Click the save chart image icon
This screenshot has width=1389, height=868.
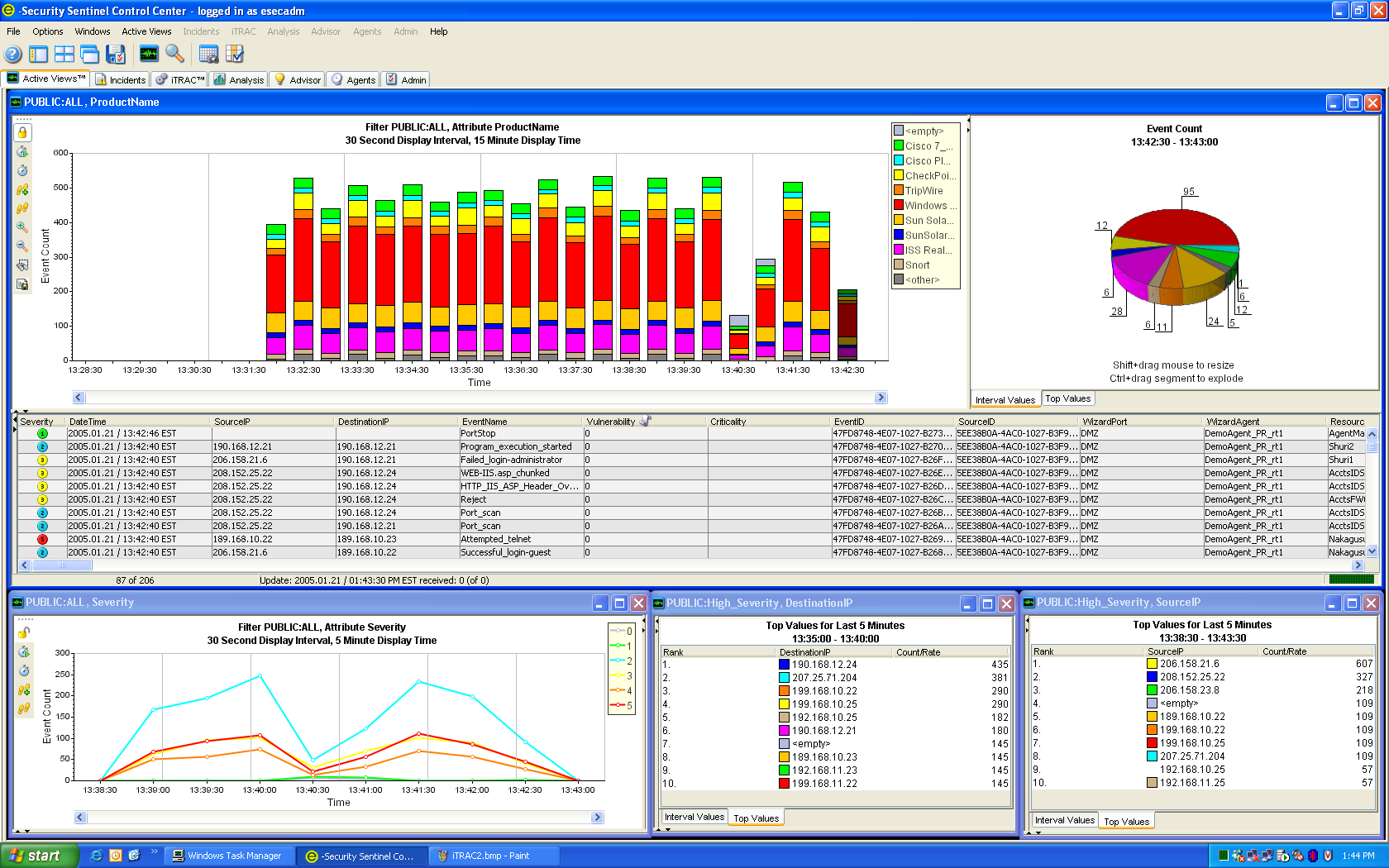(x=22, y=284)
